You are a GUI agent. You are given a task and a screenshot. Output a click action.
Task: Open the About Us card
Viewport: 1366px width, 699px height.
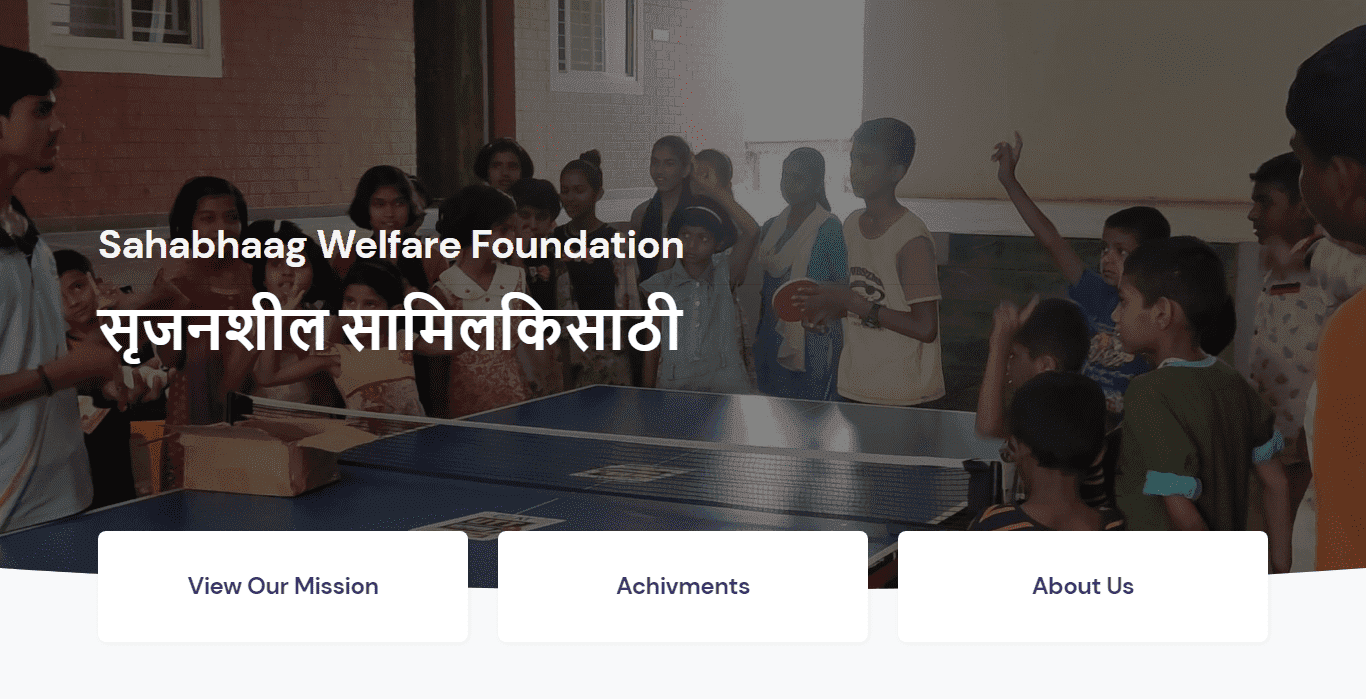[1083, 586]
